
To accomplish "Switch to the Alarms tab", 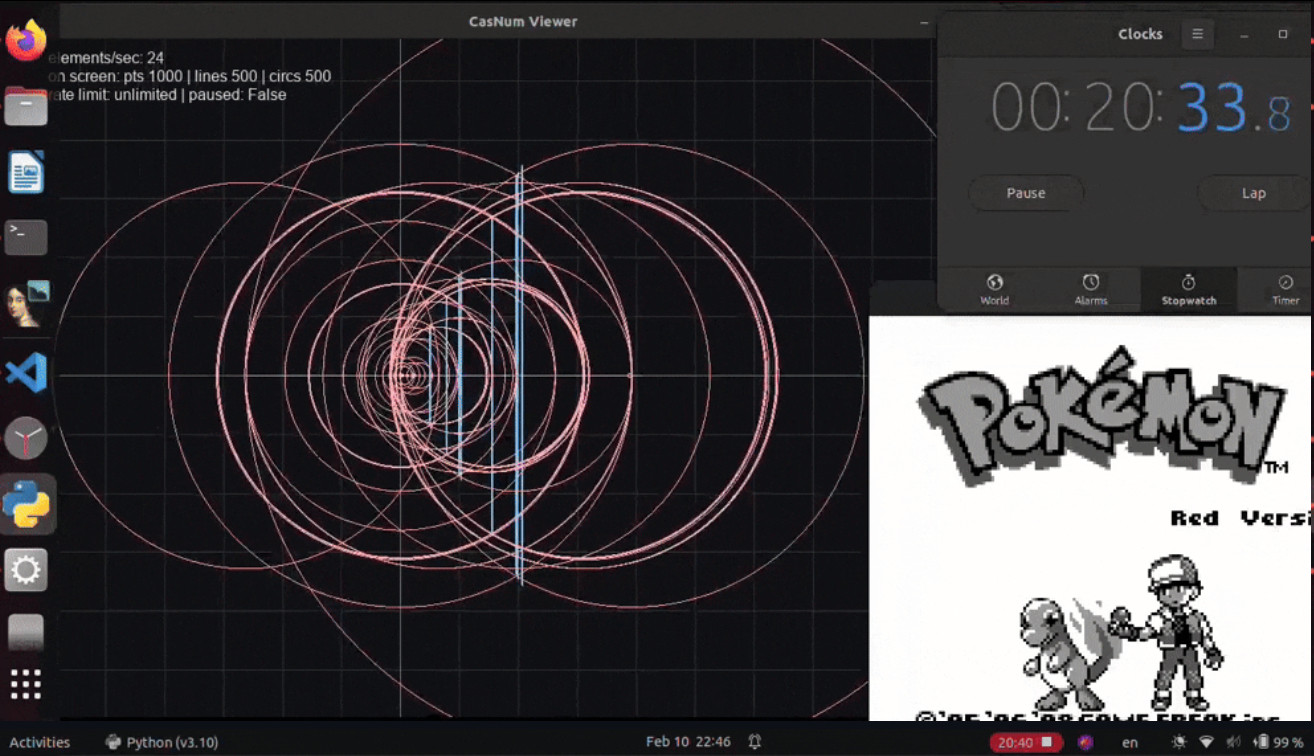I will tap(1090, 290).
